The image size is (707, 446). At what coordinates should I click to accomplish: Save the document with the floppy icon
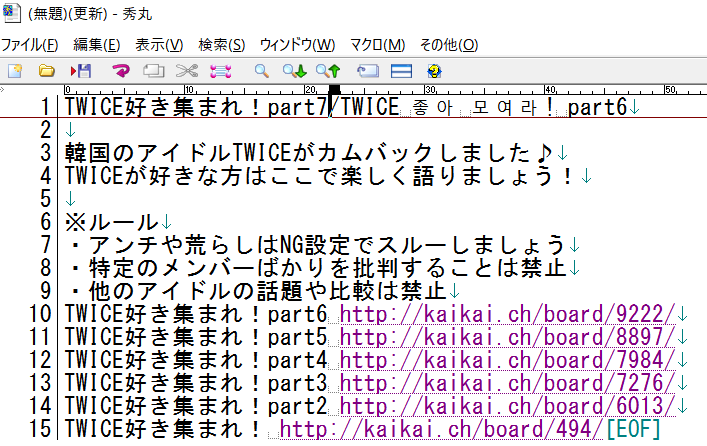80,71
